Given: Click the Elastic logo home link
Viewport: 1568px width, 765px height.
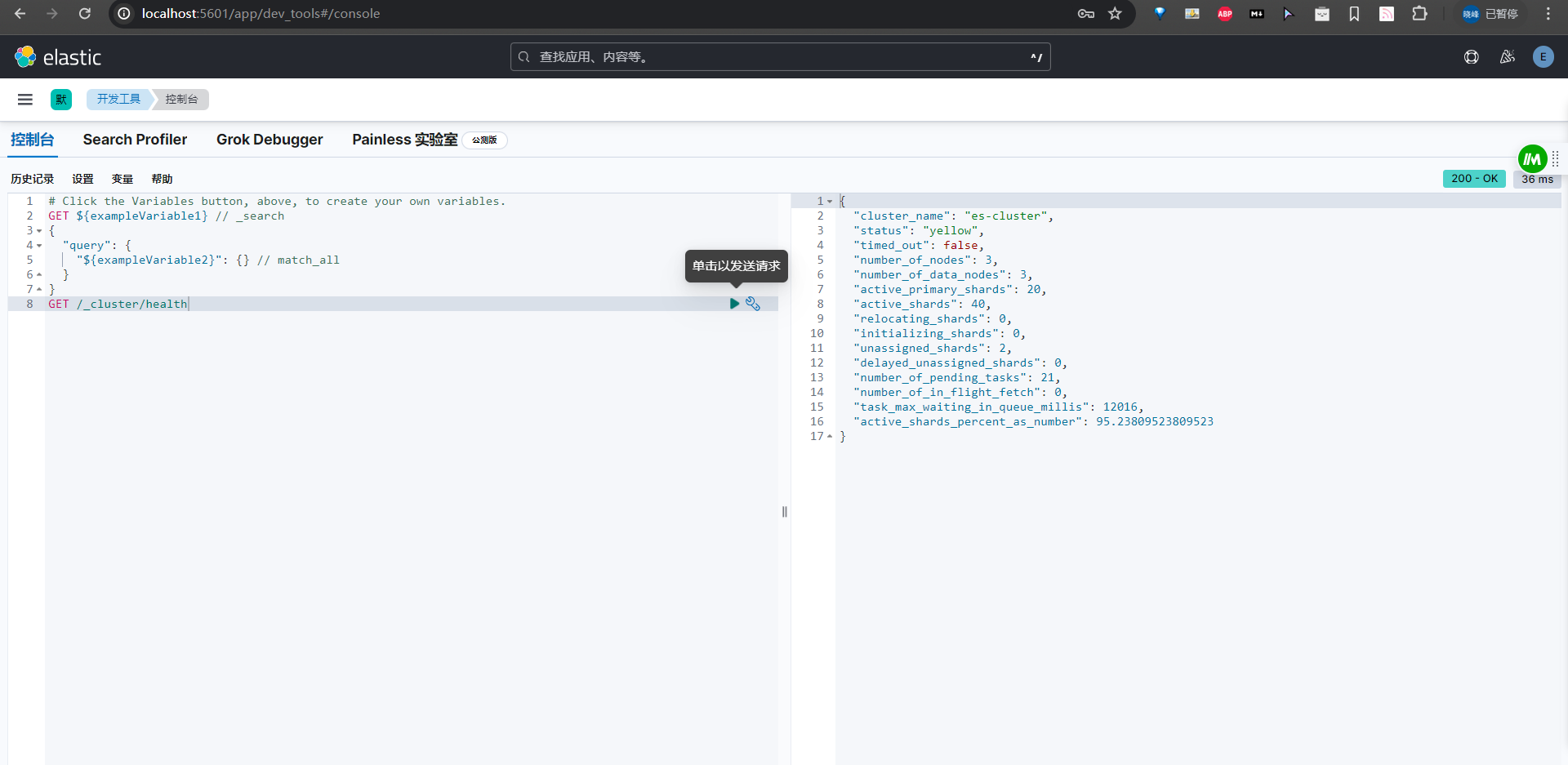Looking at the screenshot, I should click(x=58, y=57).
